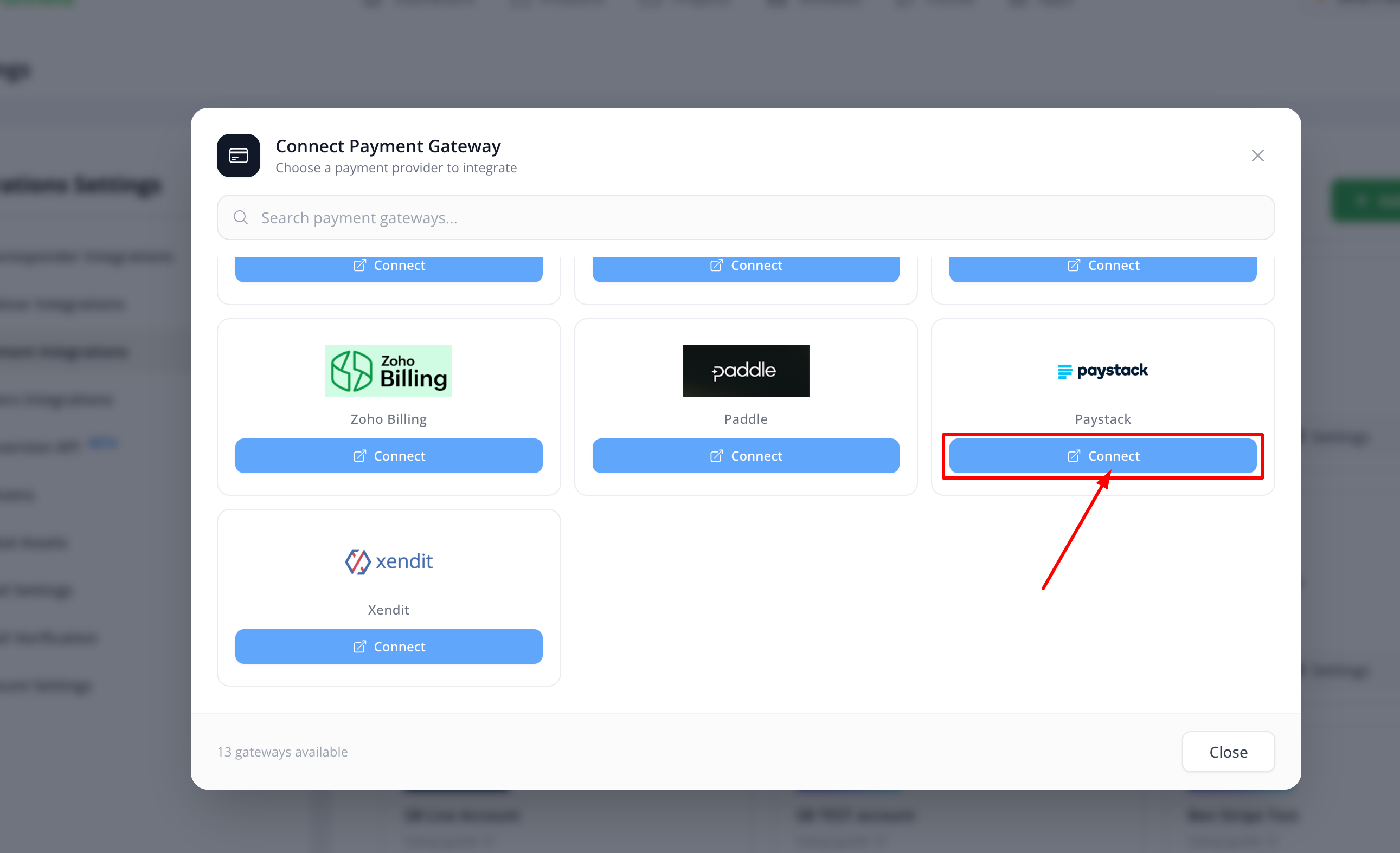Viewport: 1400px width, 853px height.
Task: Connect the Xendit gateway
Action: 389,647
